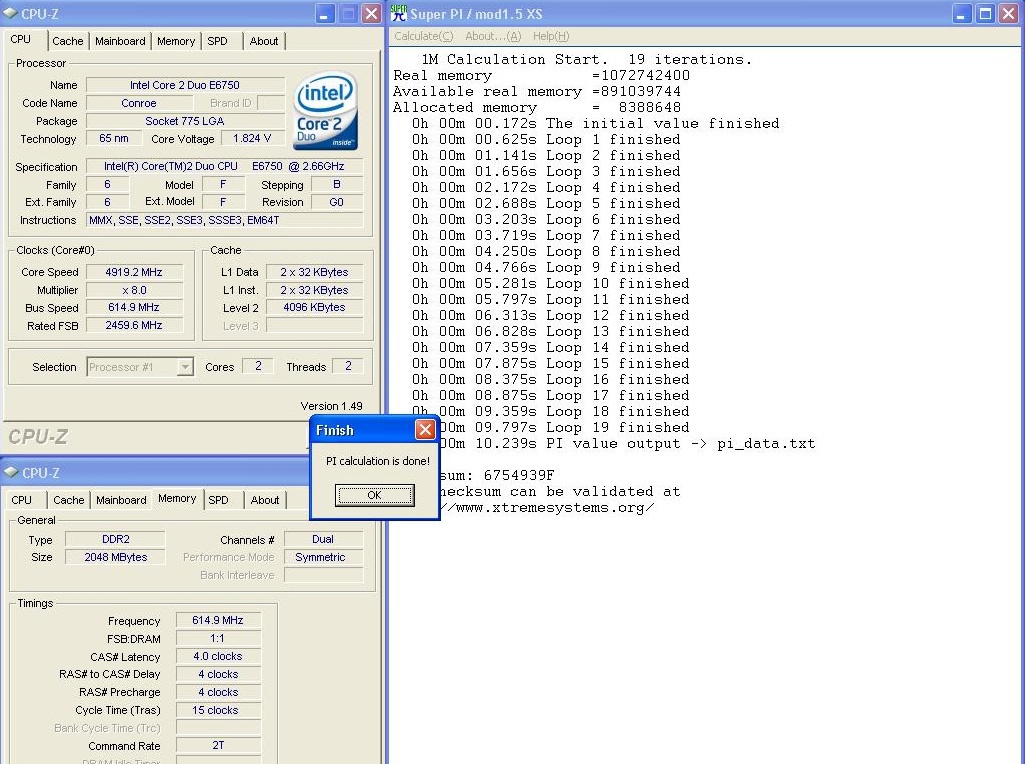This screenshot has width=1025, height=764.
Task: Click the Command Rate value 2T
Action: tap(218, 745)
